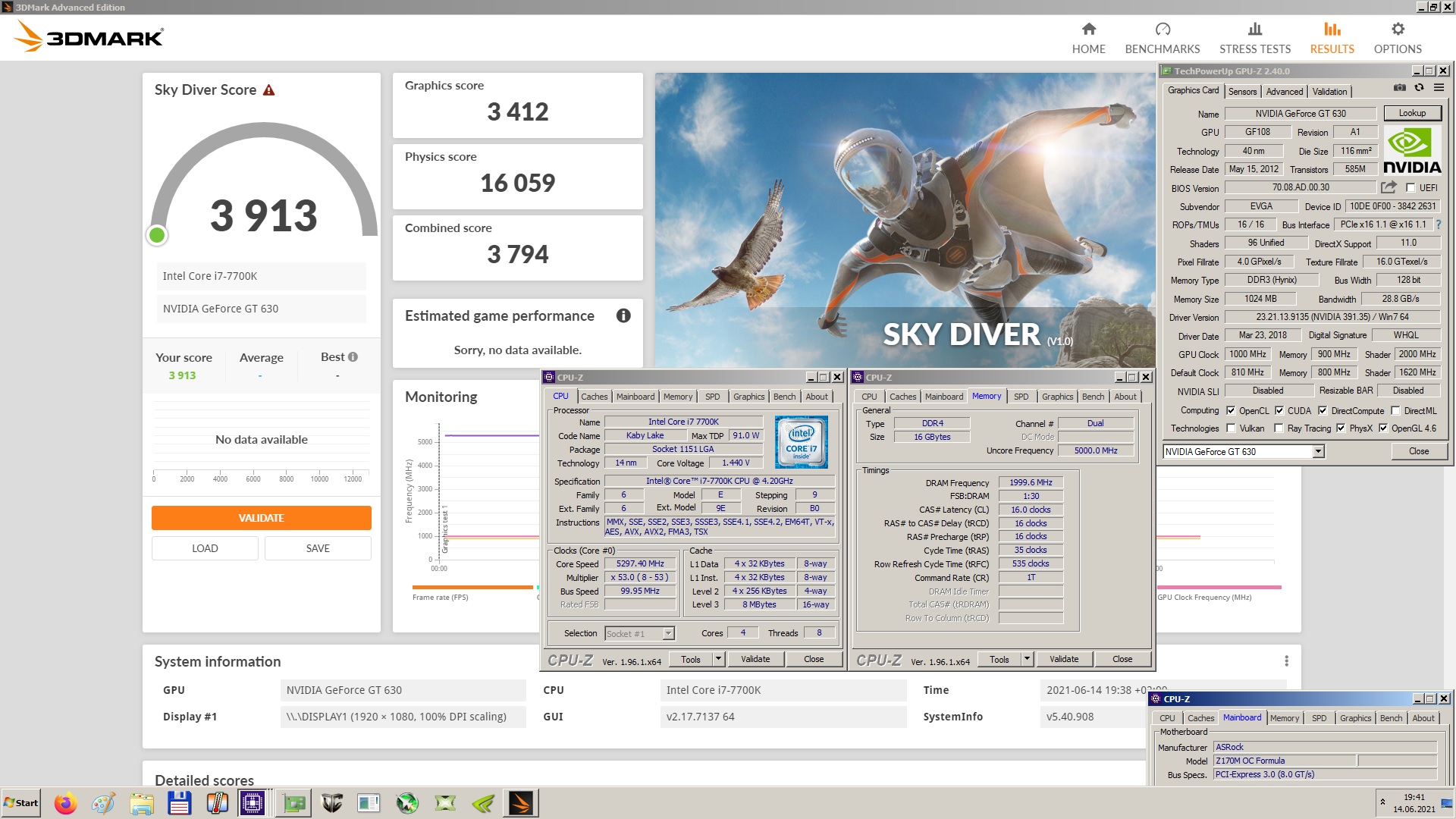Select SPD tab in Memory CPU-Z window
1456x819 pixels.
[1021, 397]
